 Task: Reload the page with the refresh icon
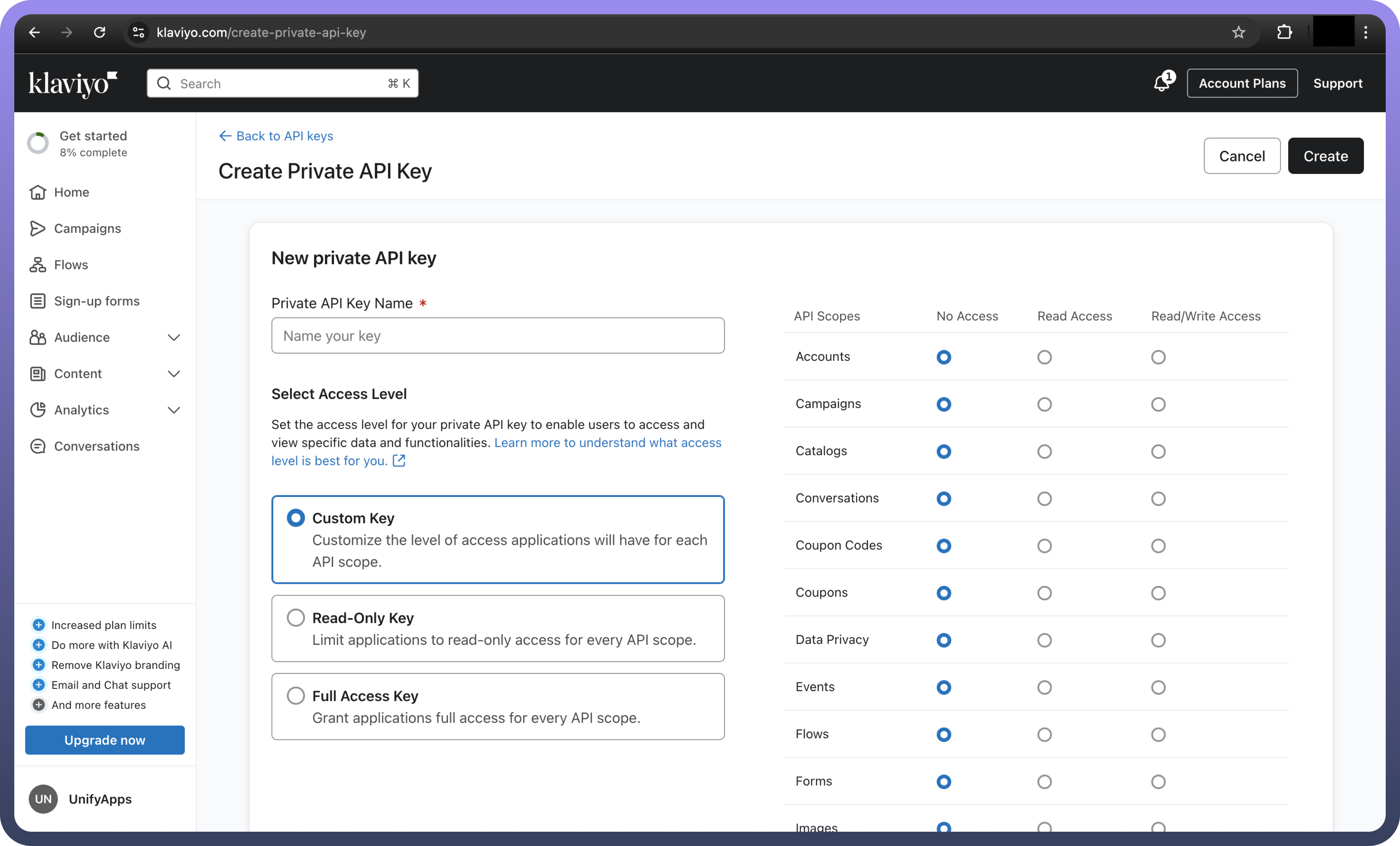tap(99, 33)
